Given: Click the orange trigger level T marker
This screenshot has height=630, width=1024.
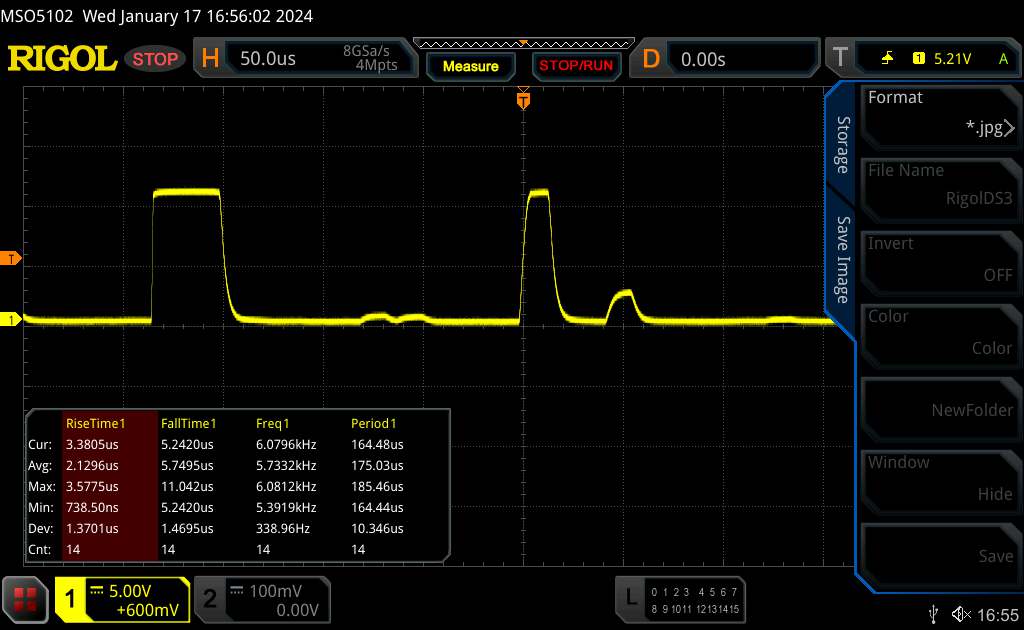Looking at the screenshot, I should 12,259.
